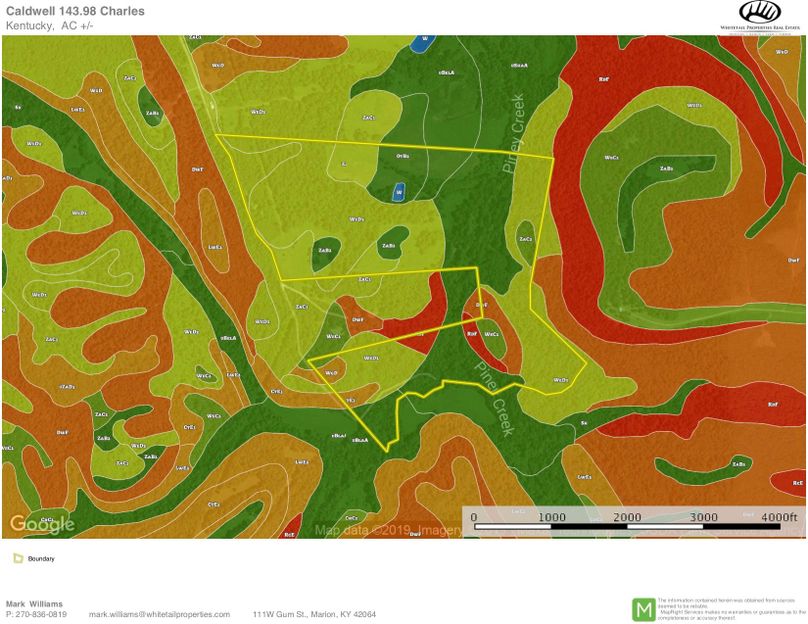
Task: Select the blue pond inside the property
Action: tap(399, 190)
